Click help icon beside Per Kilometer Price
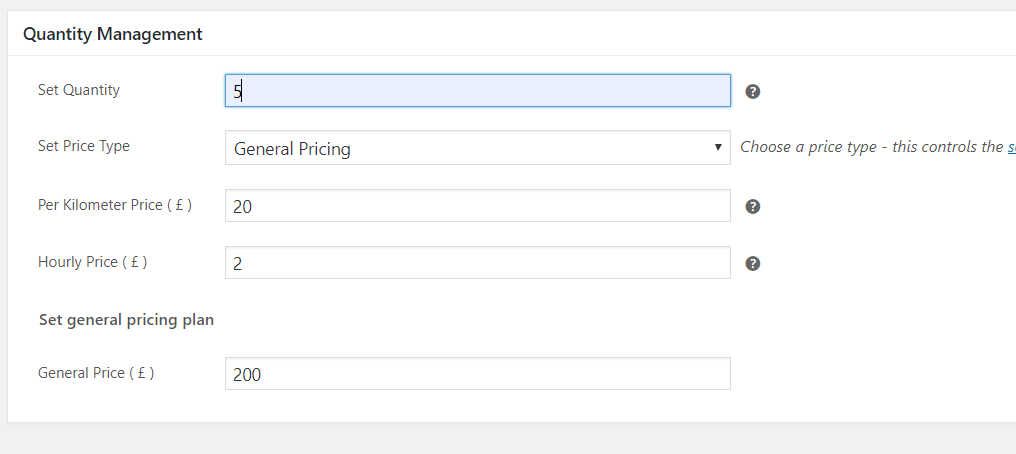The height and width of the screenshot is (454, 1016). tap(753, 206)
